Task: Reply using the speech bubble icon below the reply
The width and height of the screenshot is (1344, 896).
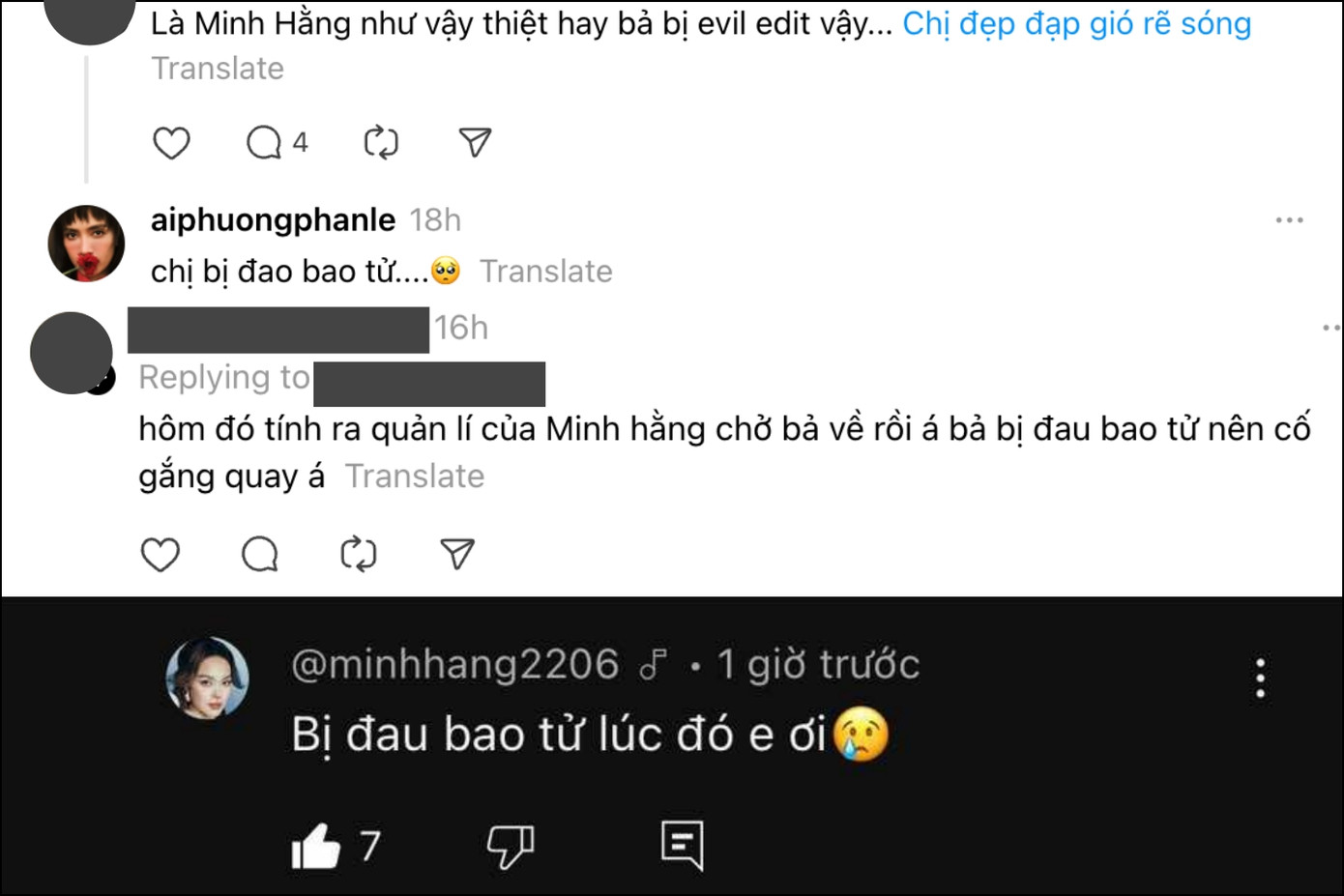Action: click(258, 555)
